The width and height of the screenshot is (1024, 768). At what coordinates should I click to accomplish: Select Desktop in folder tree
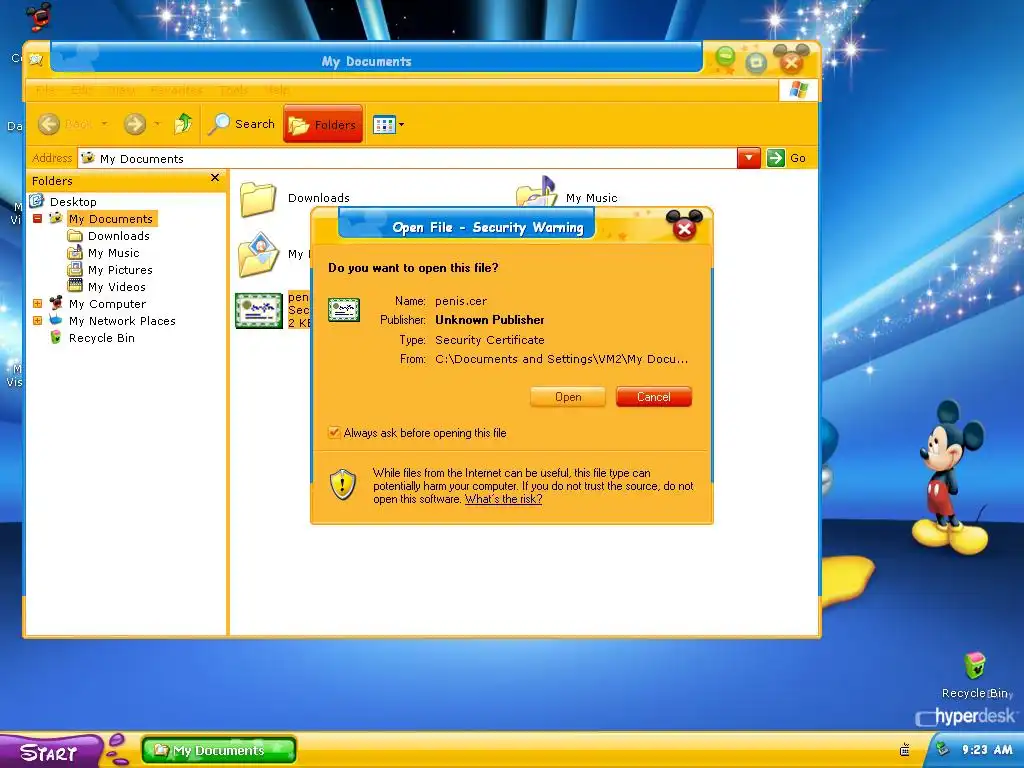click(x=73, y=202)
